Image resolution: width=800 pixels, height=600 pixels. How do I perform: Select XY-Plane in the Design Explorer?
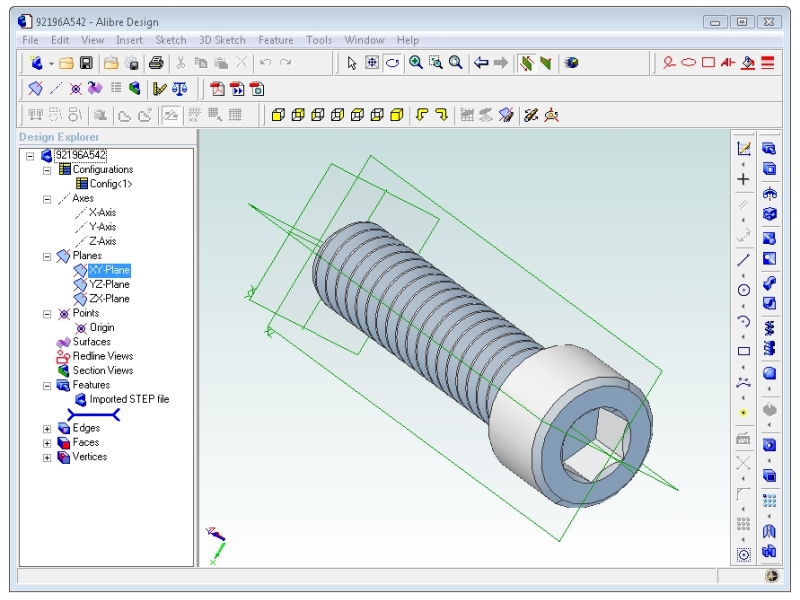click(109, 270)
